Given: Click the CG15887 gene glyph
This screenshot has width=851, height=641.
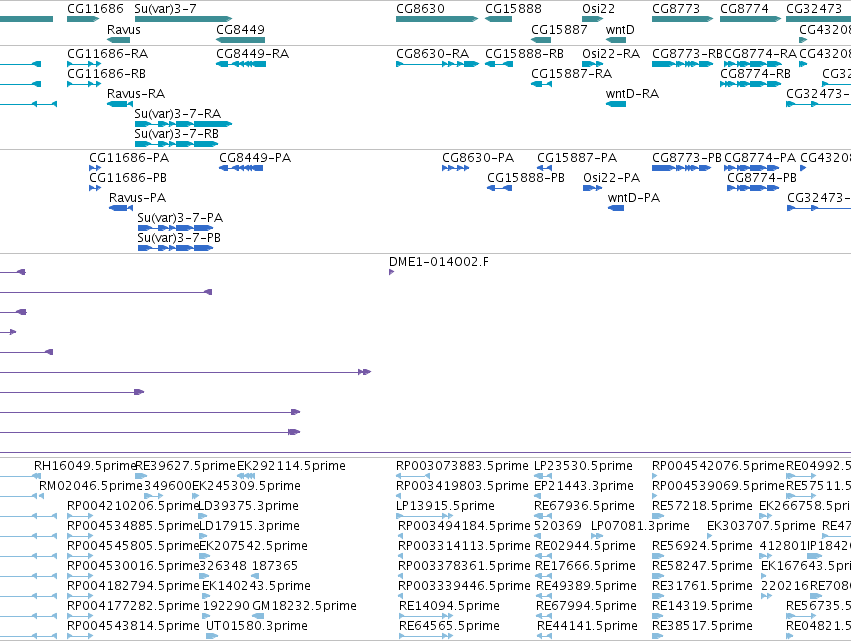Looking at the screenshot, I should click(x=541, y=40).
